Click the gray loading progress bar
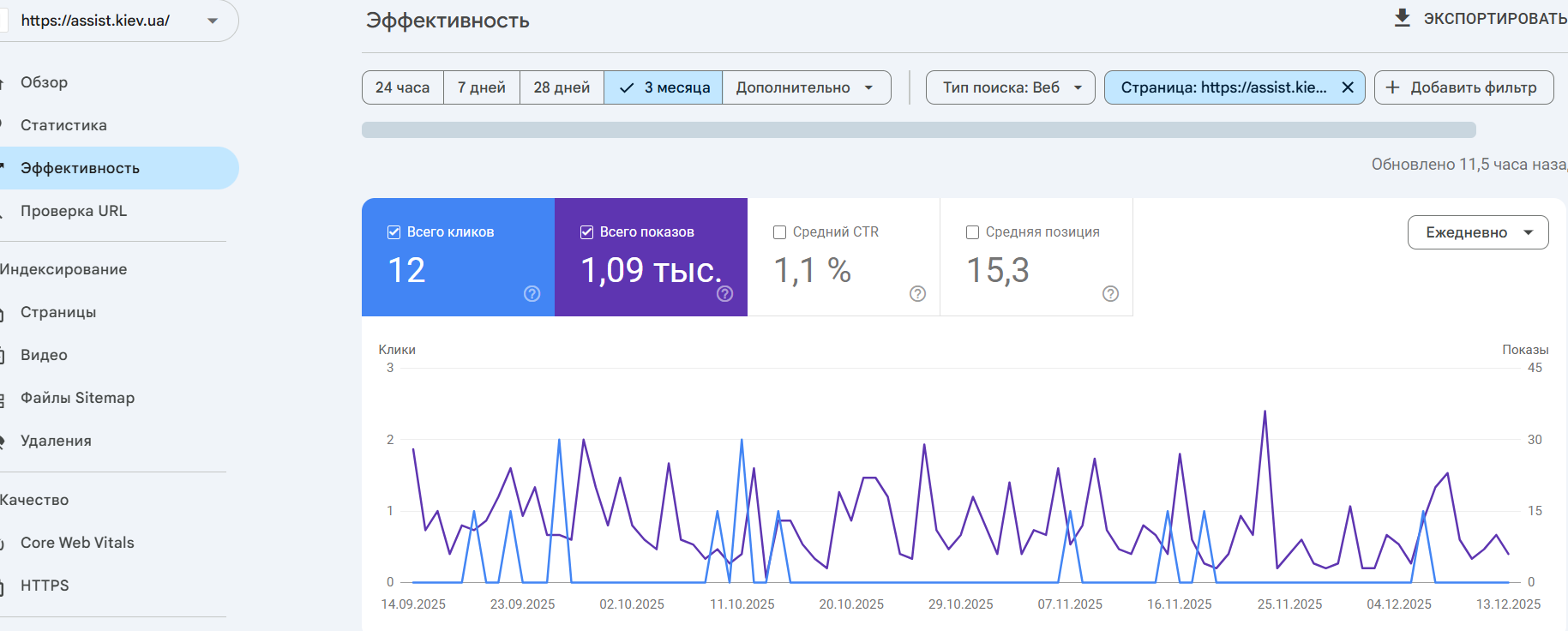Screen dimensions: 1568x631 pos(919,129)
